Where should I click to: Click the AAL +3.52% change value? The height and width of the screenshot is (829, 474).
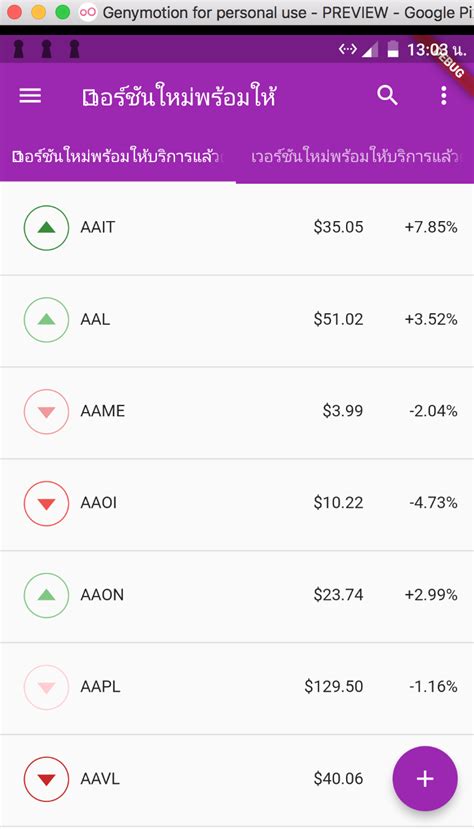click(x=431, y=319)
